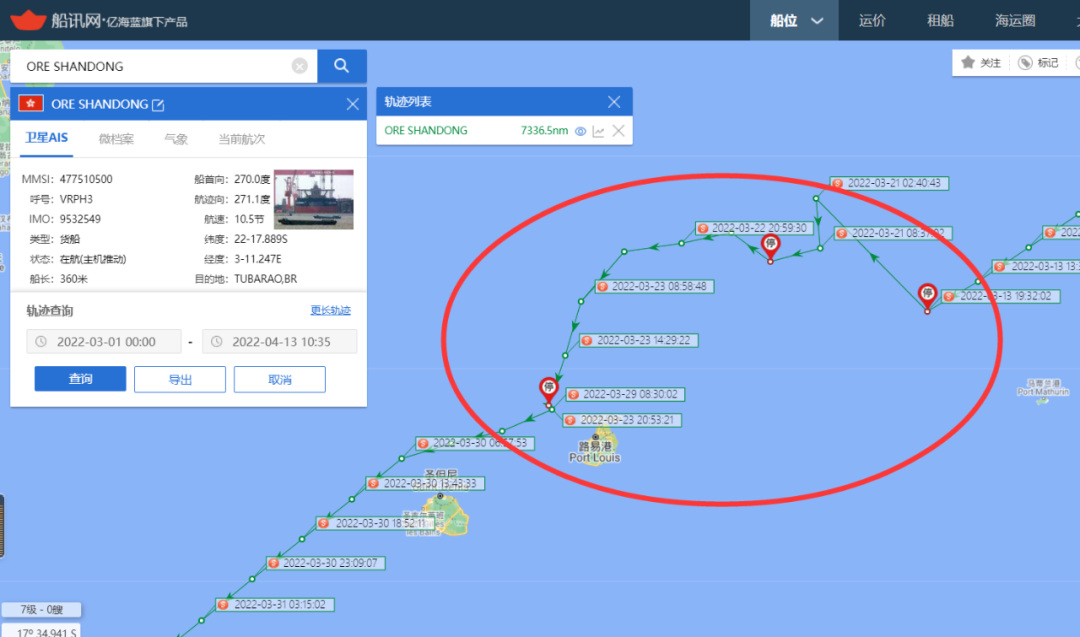Screen dimensions: 1080x637
Task: Toggle track visibility eye icon in 轨迹列表
Action: point(581,131)
